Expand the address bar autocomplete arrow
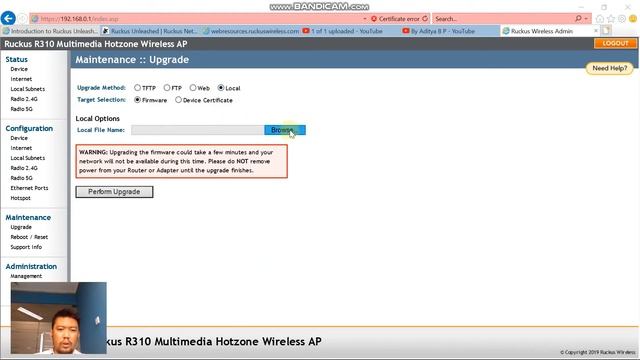Image resolution: width=640 pixels, height=360 pixels. pyautogui.click(x=364, y=19)
